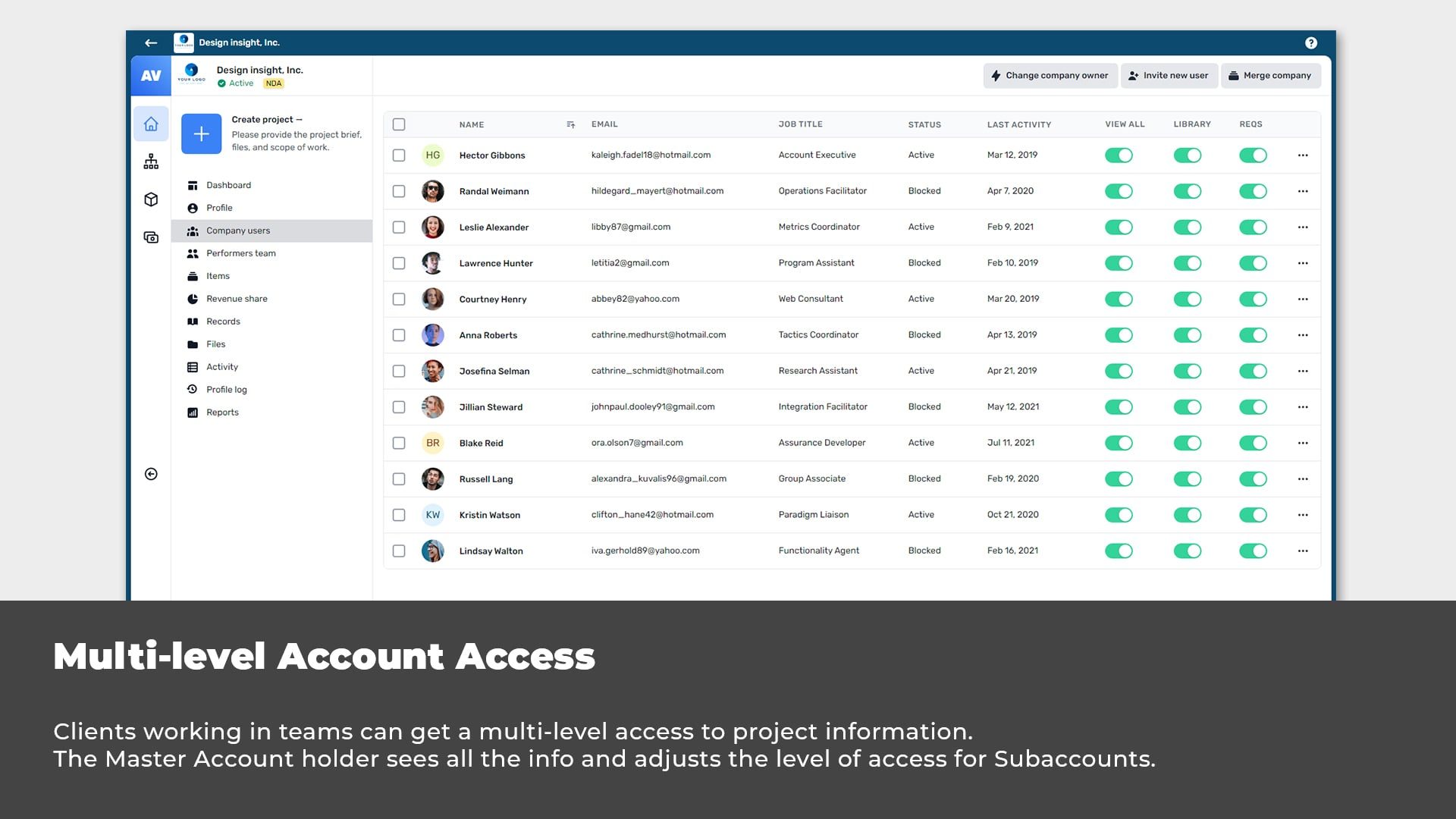
Task: Click the back arrow in top bar
Action: 151,43
